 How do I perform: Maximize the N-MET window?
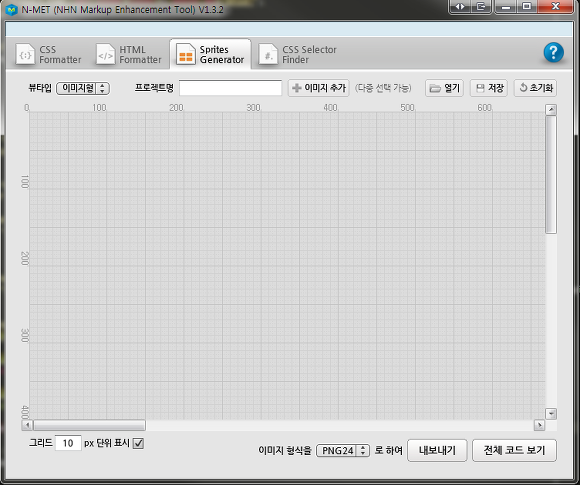[527, 6]
